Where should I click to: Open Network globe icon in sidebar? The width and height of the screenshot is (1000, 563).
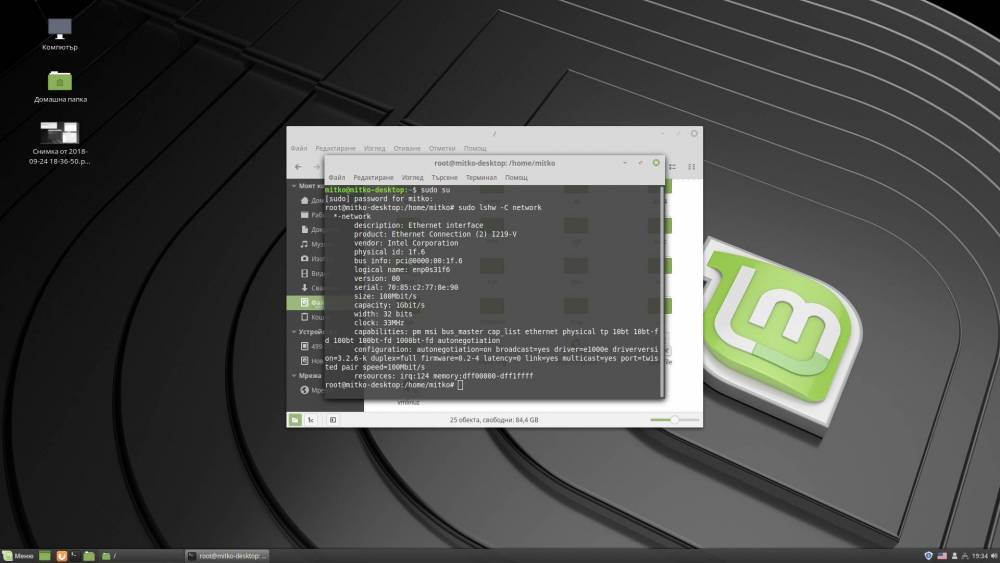(x=305, y=390)
